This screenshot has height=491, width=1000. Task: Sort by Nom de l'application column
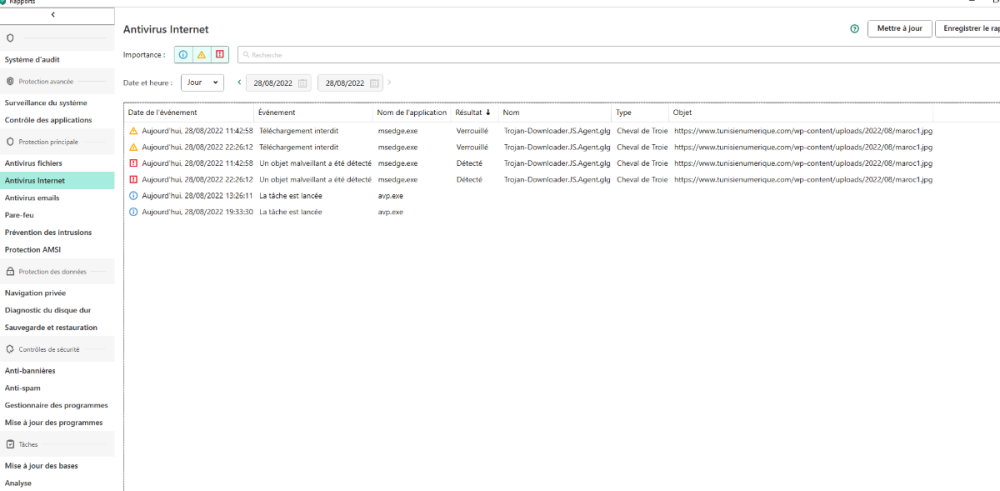(x=412, y=112)
